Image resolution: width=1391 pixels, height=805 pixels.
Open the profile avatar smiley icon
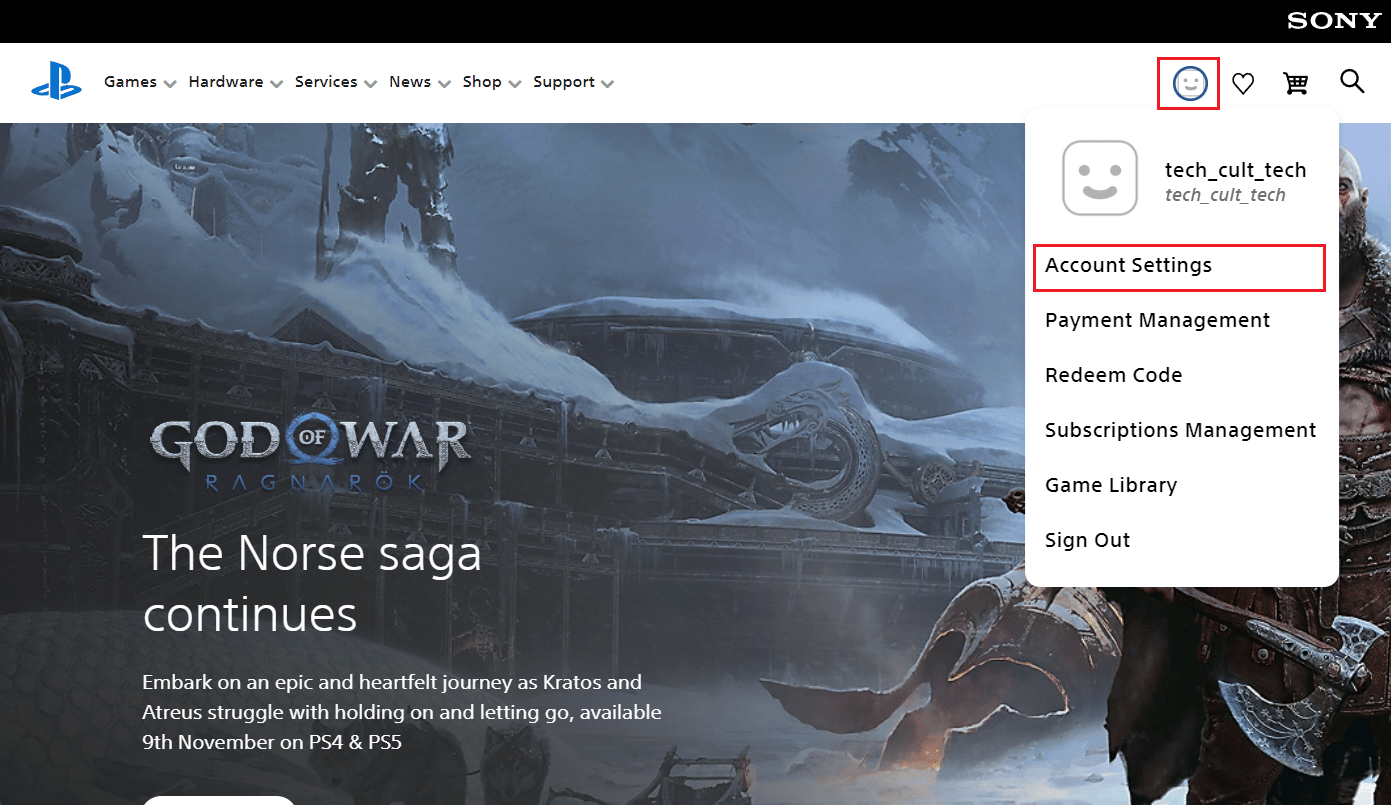tap(1189, 84)
